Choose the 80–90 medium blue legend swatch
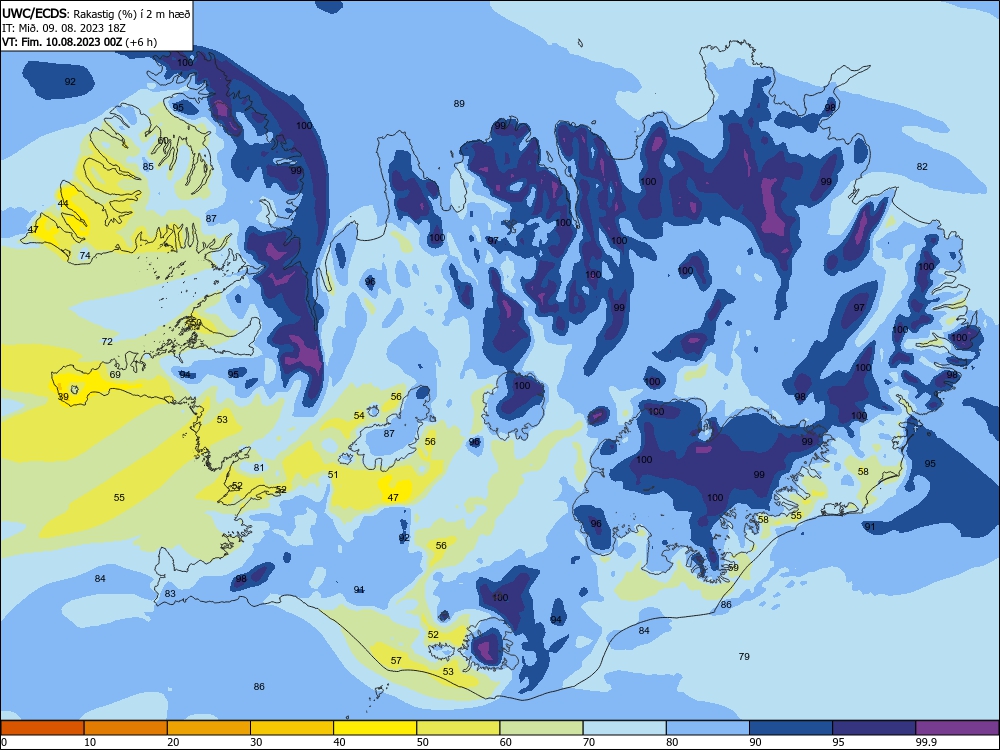The width and height of the screenshot is (1000, 750). (708, 728)
